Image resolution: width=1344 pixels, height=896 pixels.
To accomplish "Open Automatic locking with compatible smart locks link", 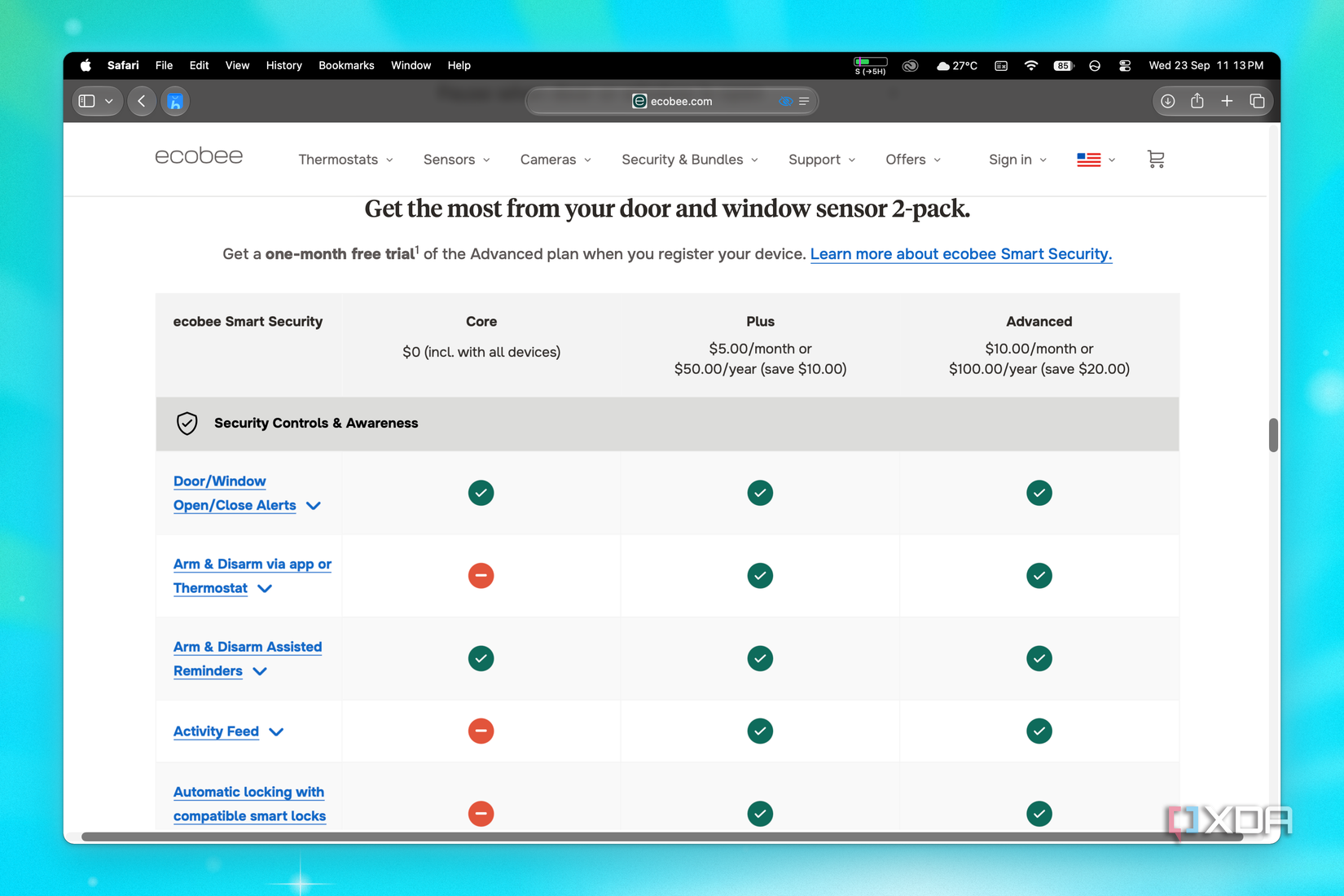I will coord(249,804).
